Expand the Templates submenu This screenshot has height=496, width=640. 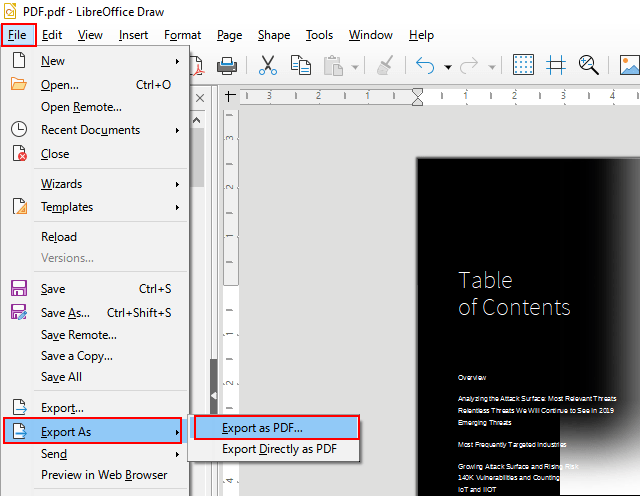[177, 207]
